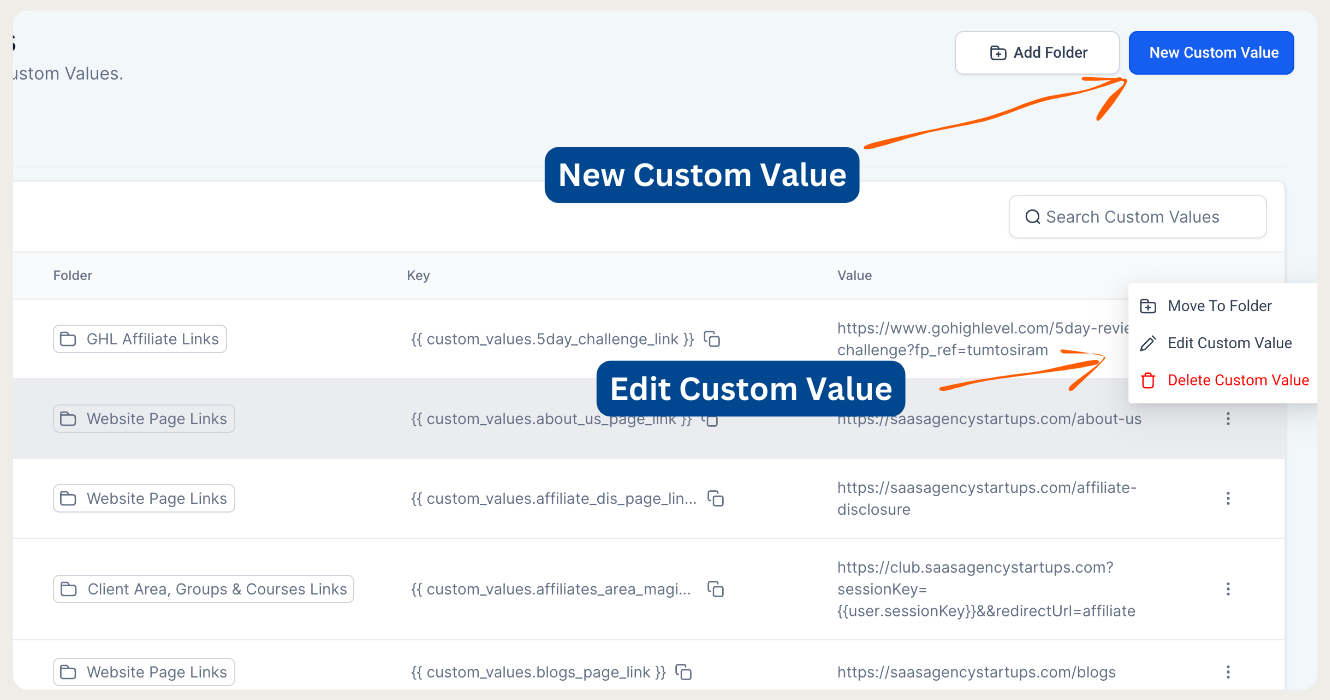The height and width of the screenshot is (700, 1330).
Task: Click the Key column header
Action: (x=418, y=275)
